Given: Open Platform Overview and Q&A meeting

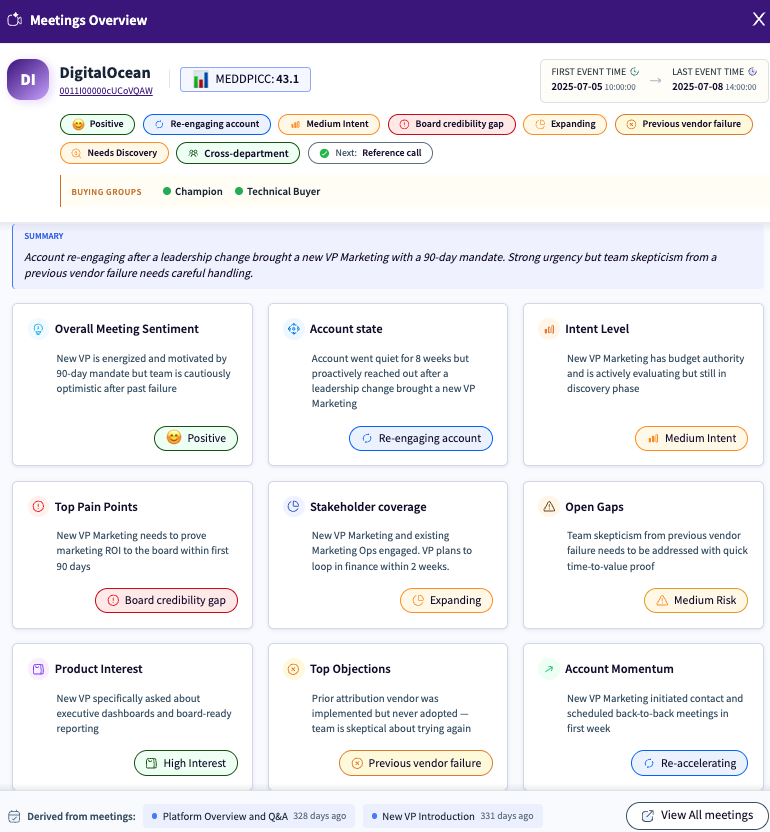Looking at the screenshot, I should coord(248,816).
